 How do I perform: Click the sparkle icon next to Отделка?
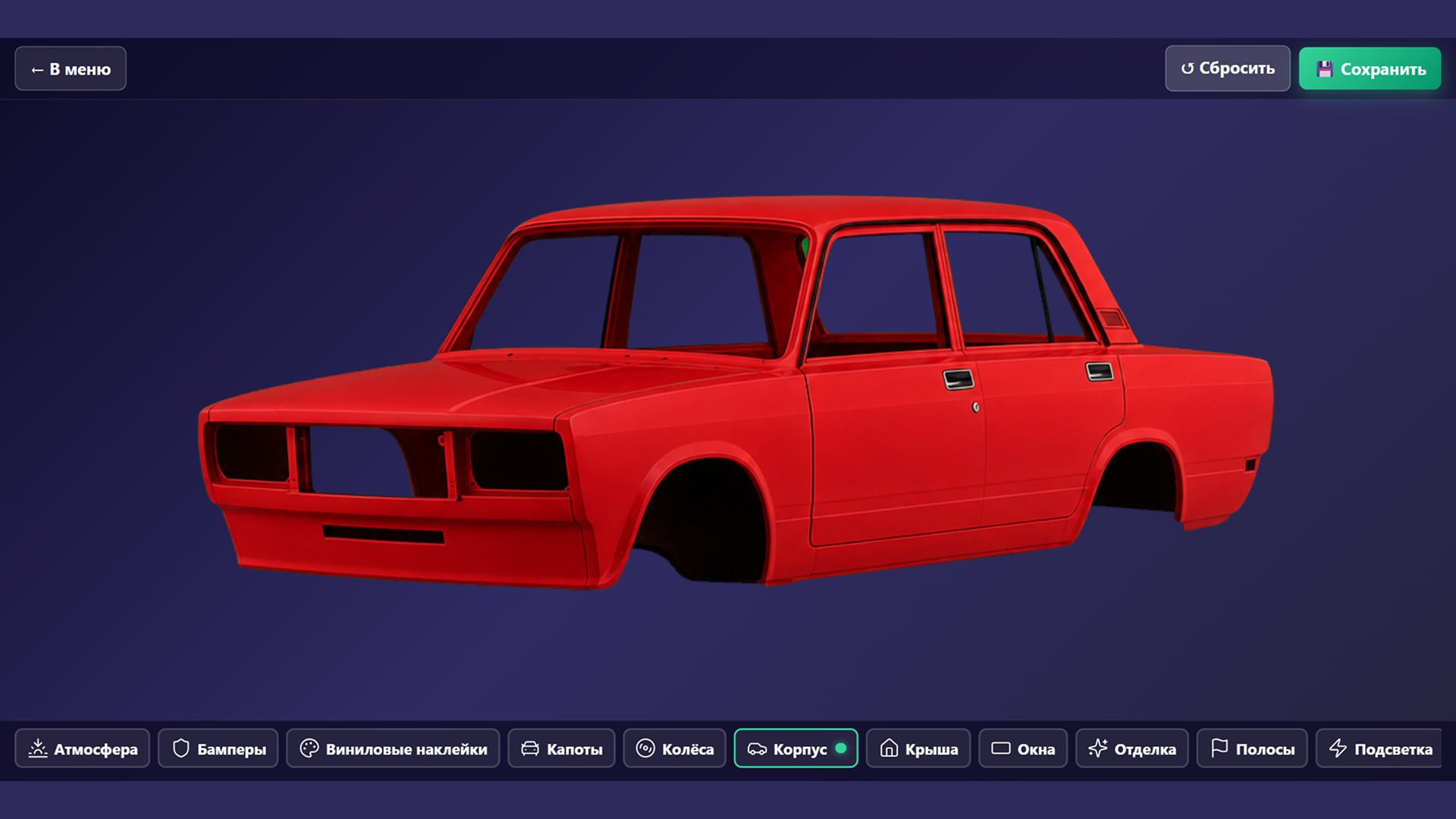[x=1098, y=748]
